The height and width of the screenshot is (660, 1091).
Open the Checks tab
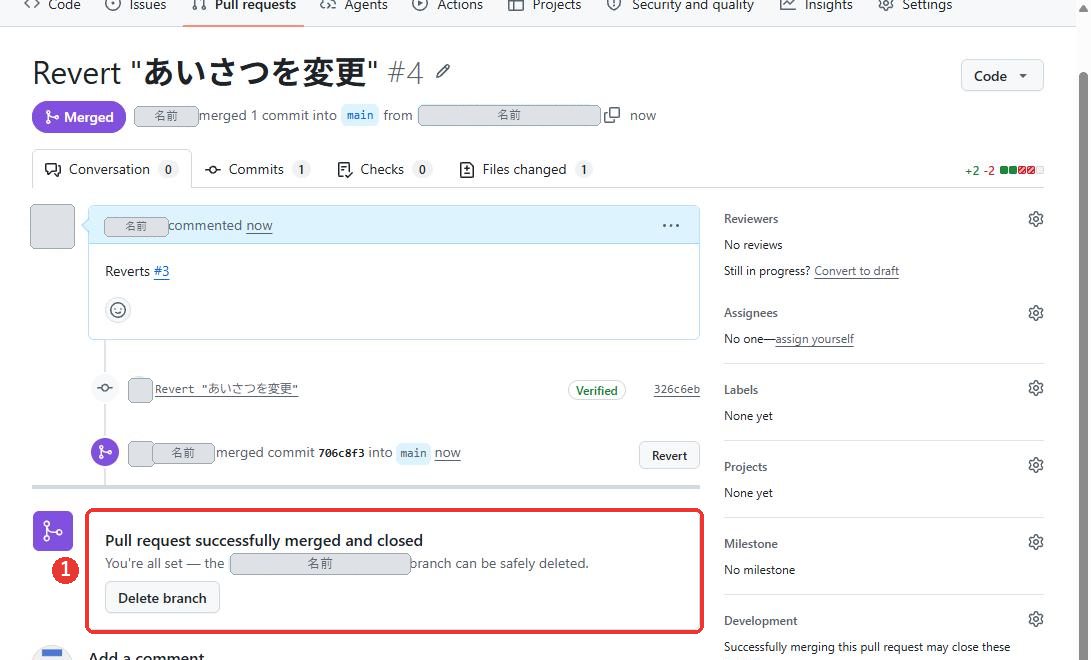[x=383, y=169]
